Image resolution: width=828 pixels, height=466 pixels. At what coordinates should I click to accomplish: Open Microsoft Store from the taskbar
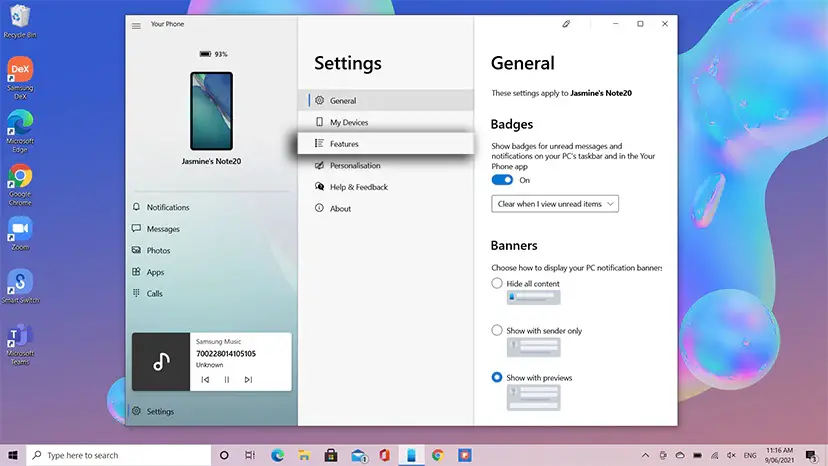point(331,455)
